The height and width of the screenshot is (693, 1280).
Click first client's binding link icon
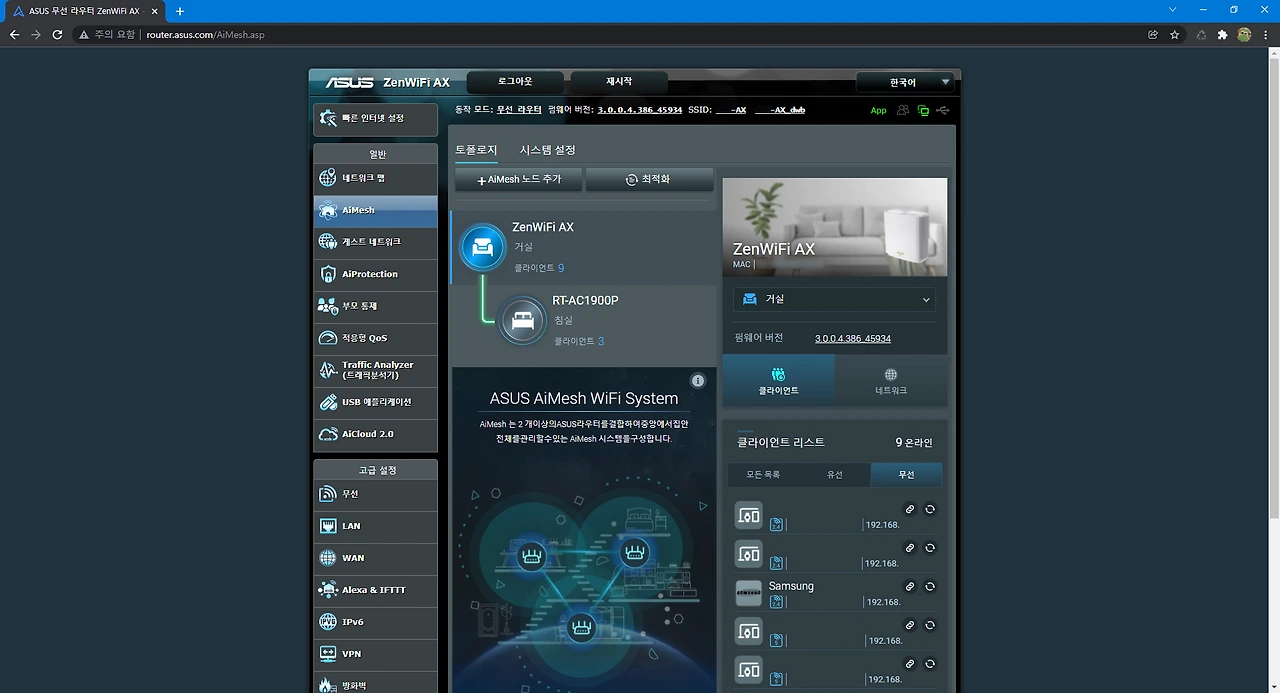click(910, 509)
